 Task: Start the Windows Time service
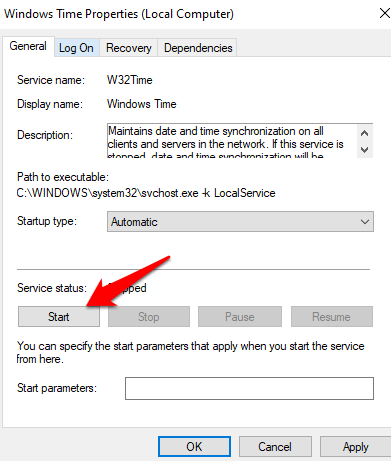pyautogui.click(x=59, y=317)
